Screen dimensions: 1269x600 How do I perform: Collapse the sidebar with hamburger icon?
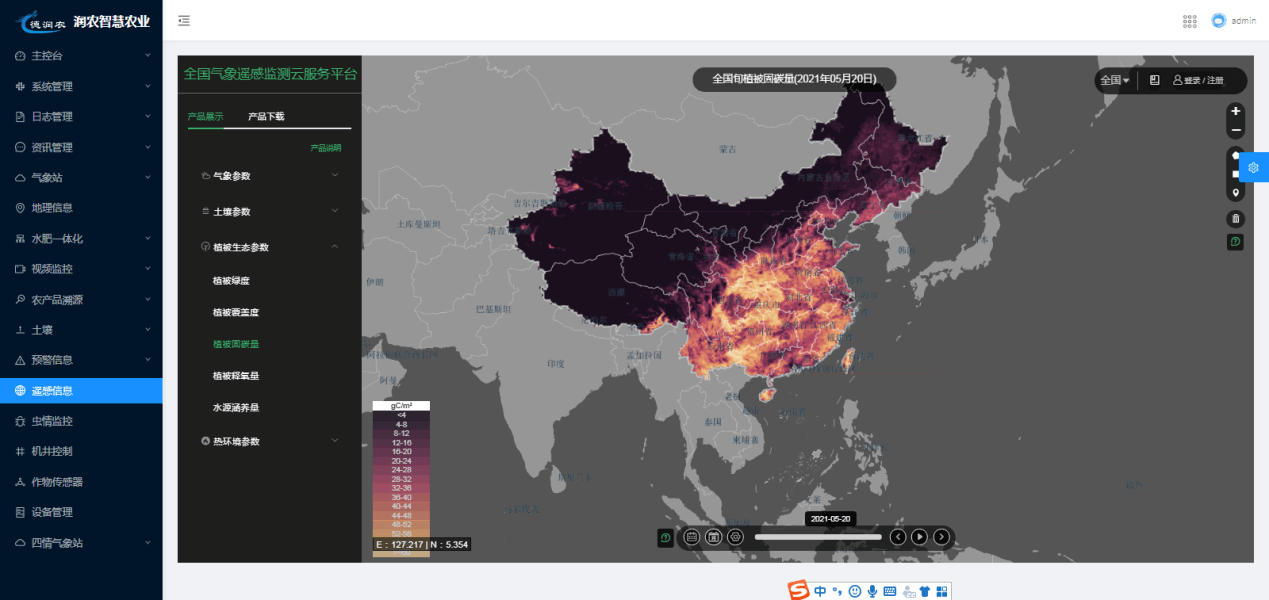coord(184,21)
